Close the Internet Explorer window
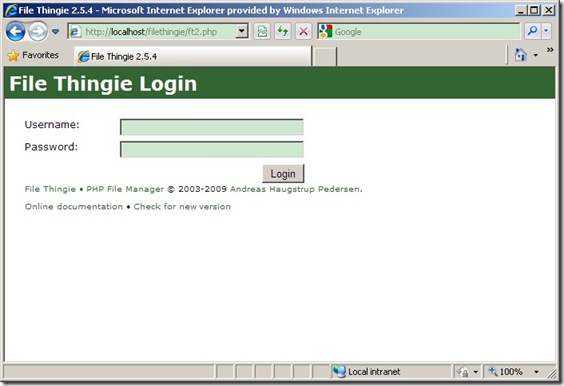Viewport: 564px width, 386px height. coord(549,10)
